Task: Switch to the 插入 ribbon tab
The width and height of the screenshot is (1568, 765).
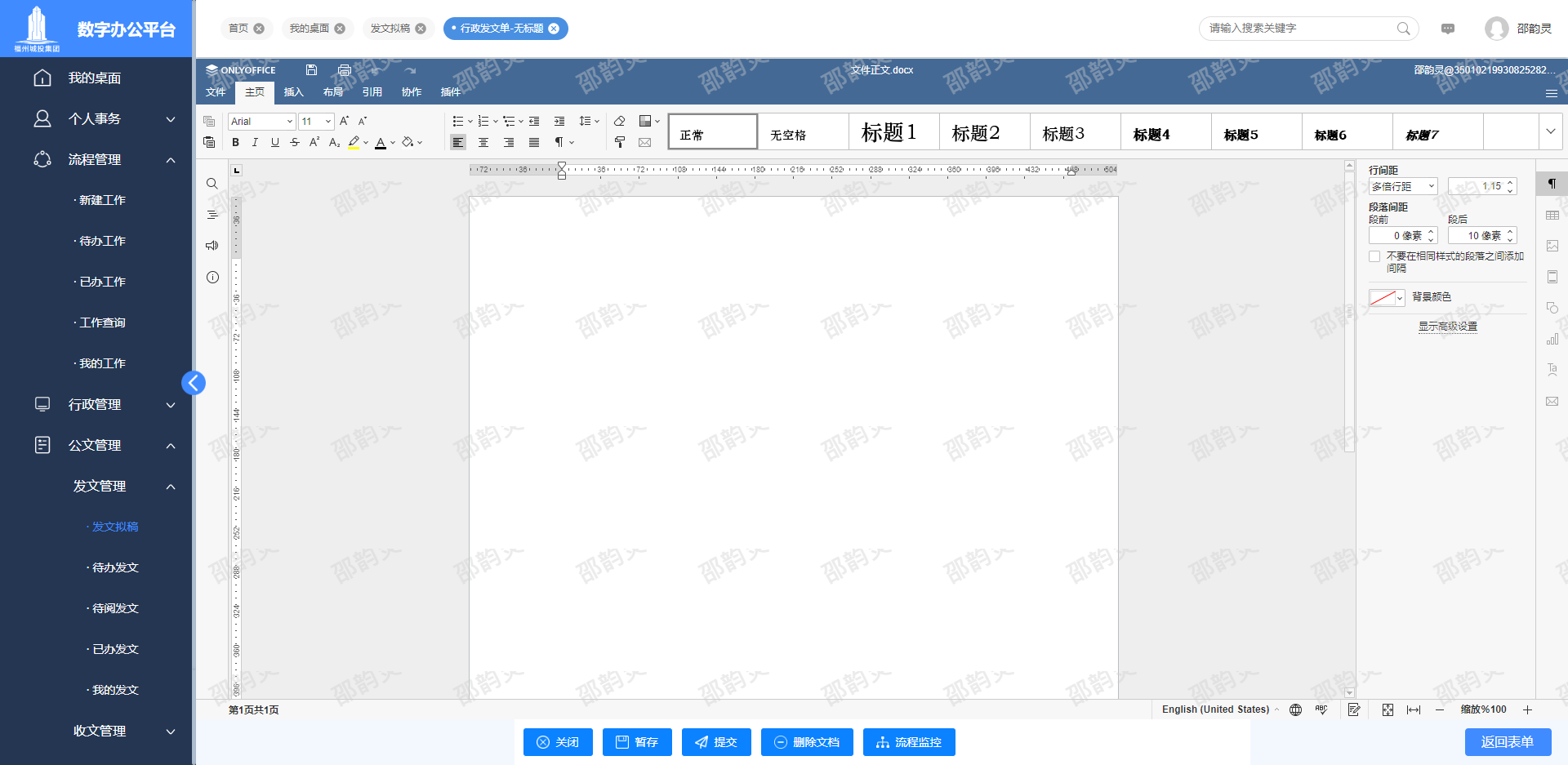Action: click(293, 92)
